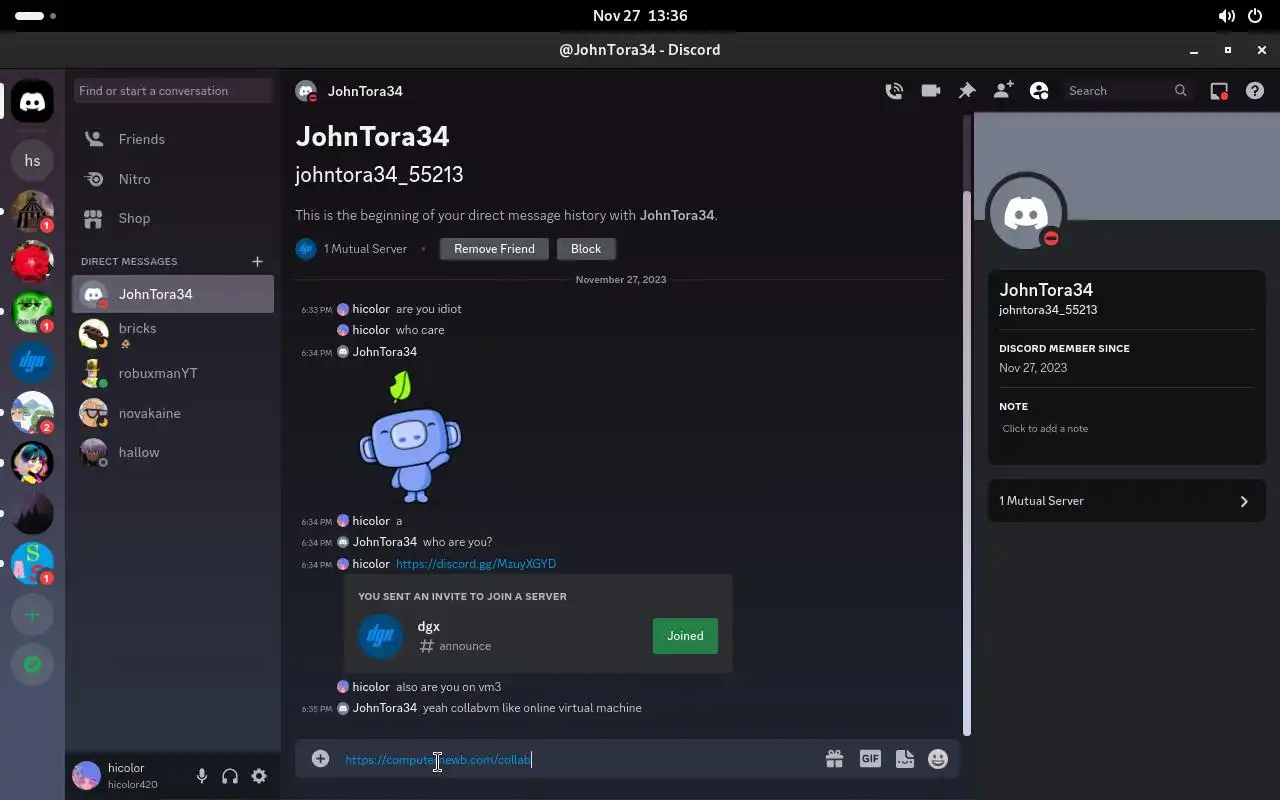Click the Block button
Viewport: 1280px width, 800px height.
pos(586,249)
